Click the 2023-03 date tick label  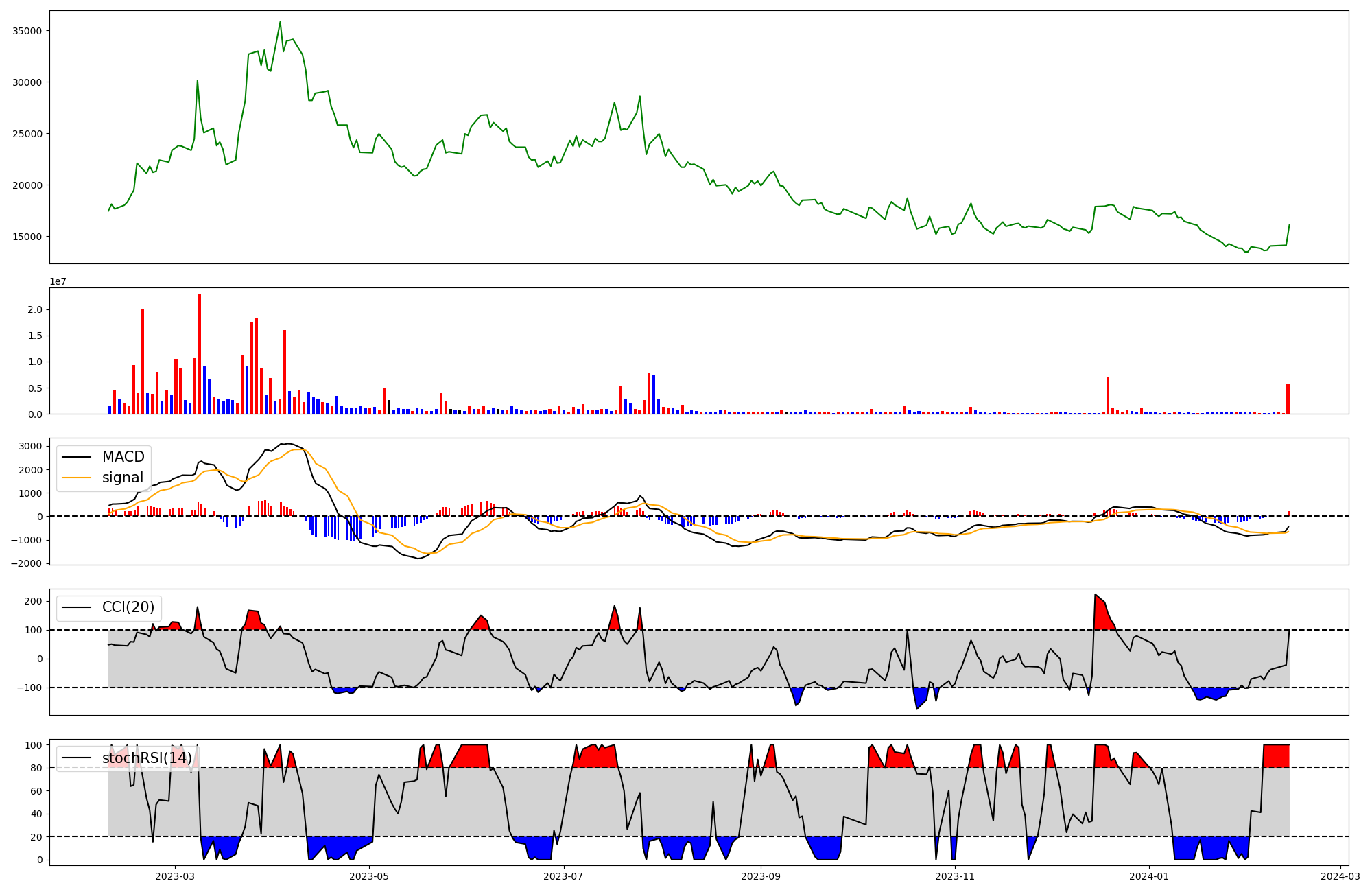click(x=175, y=876)
